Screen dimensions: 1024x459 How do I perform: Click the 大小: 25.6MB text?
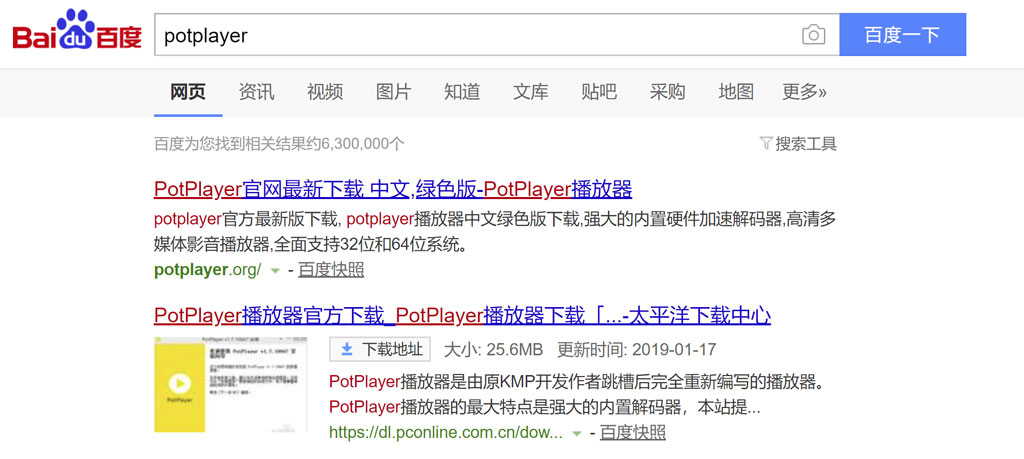point(493,349)
